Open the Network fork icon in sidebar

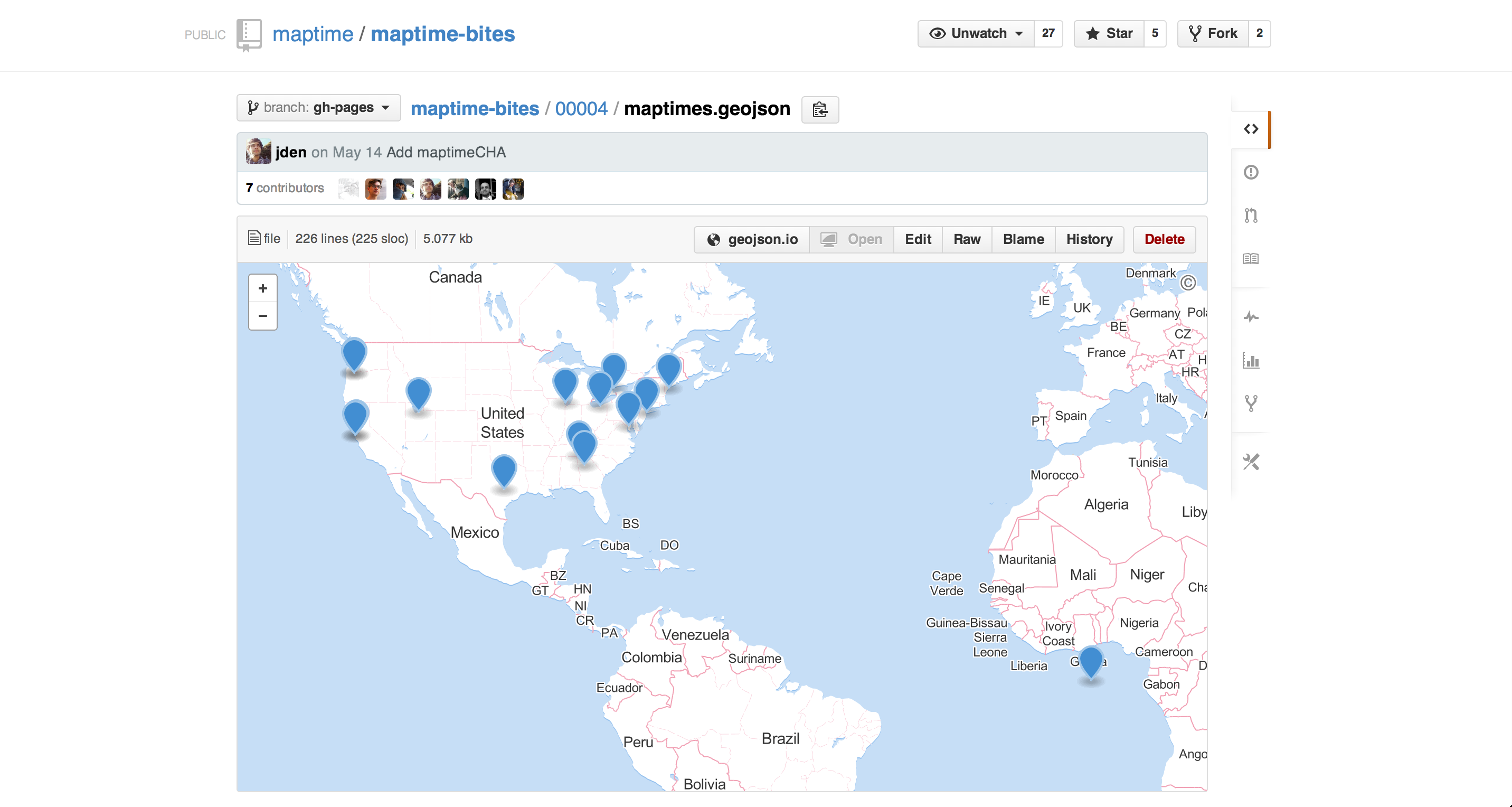[1251, 403]
